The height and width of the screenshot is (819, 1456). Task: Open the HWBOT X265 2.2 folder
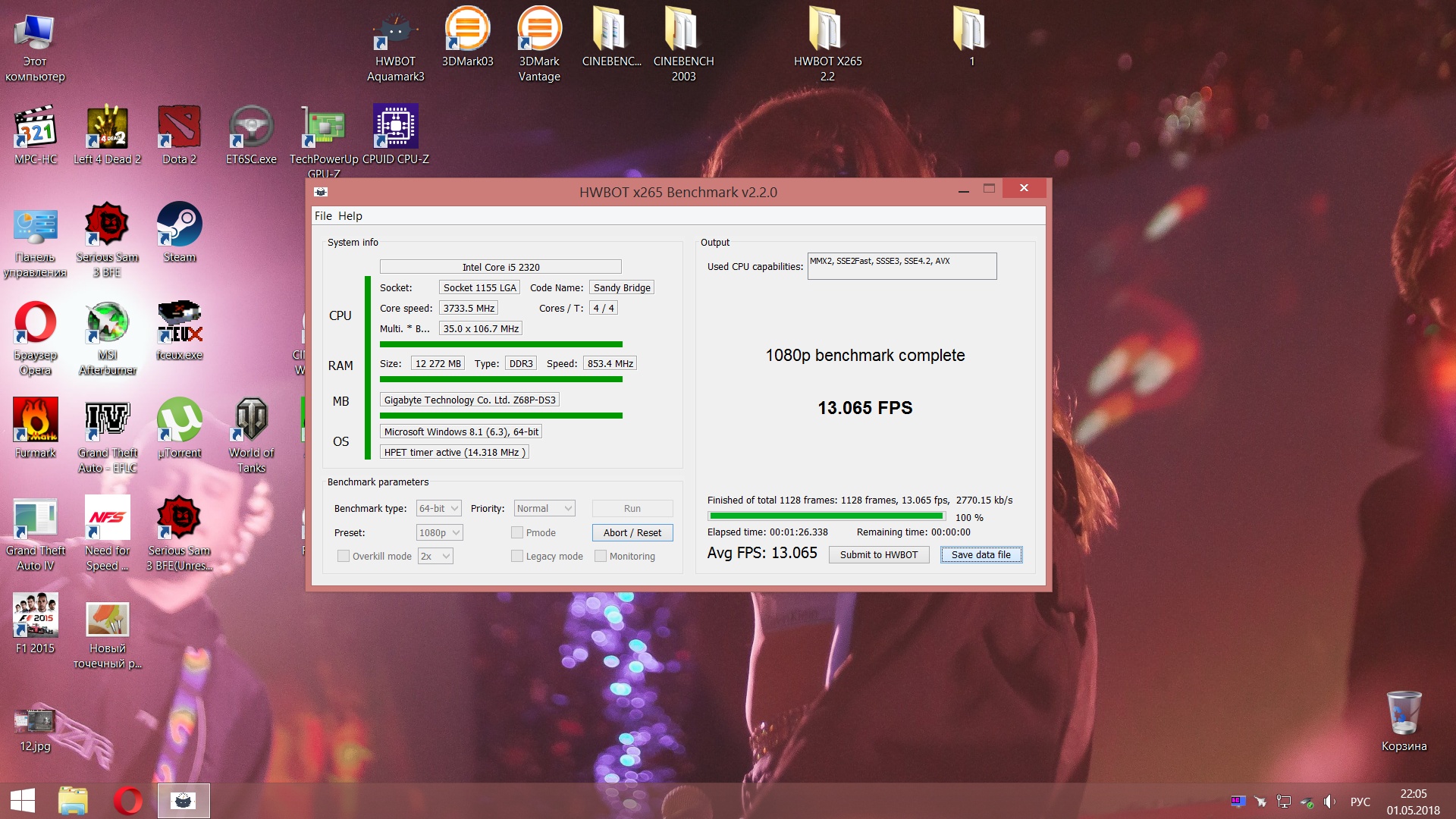coord(827,44)
